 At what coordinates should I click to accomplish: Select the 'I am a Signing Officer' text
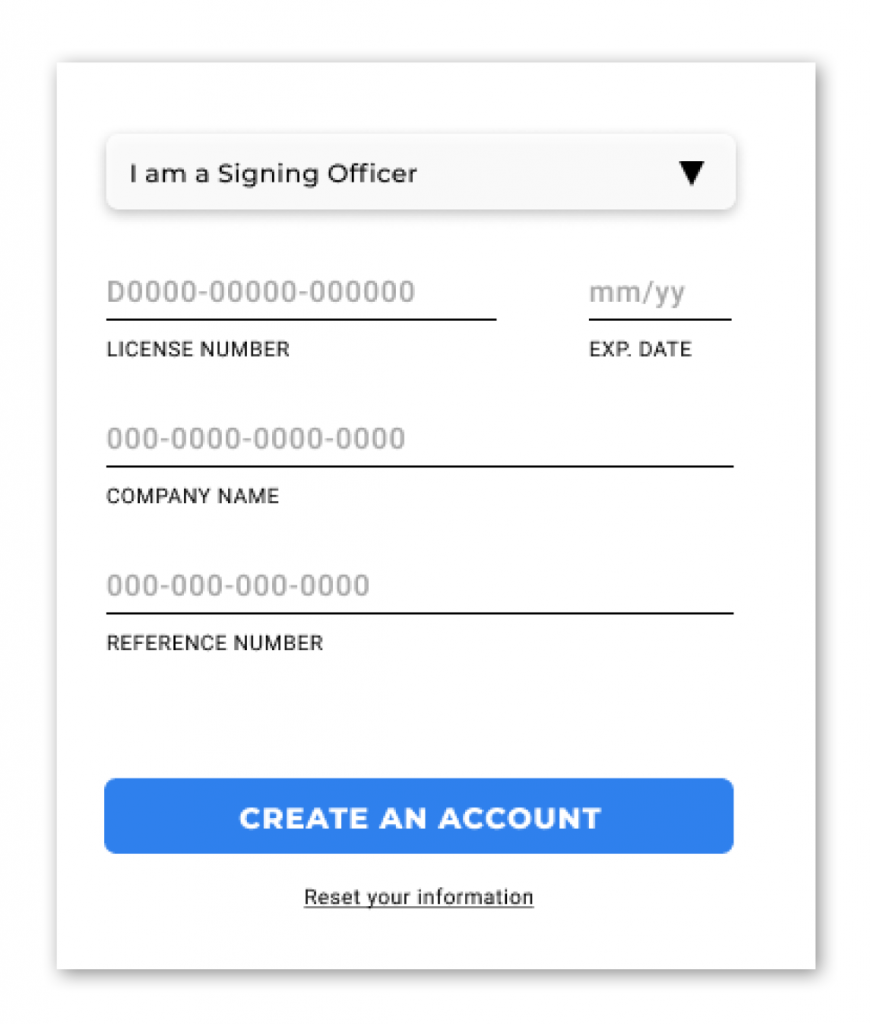273,174
